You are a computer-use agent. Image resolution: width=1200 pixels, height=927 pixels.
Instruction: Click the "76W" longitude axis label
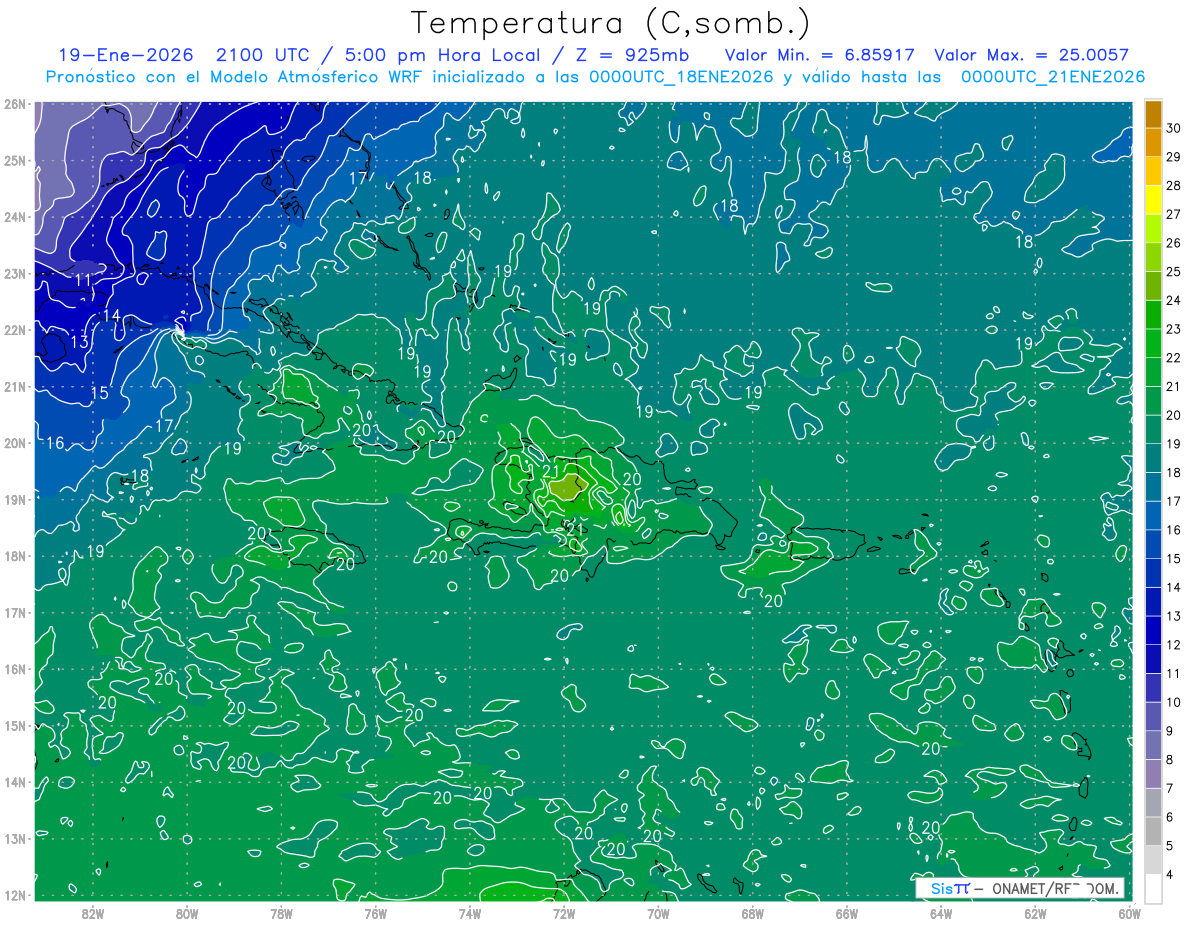(375, 913)
